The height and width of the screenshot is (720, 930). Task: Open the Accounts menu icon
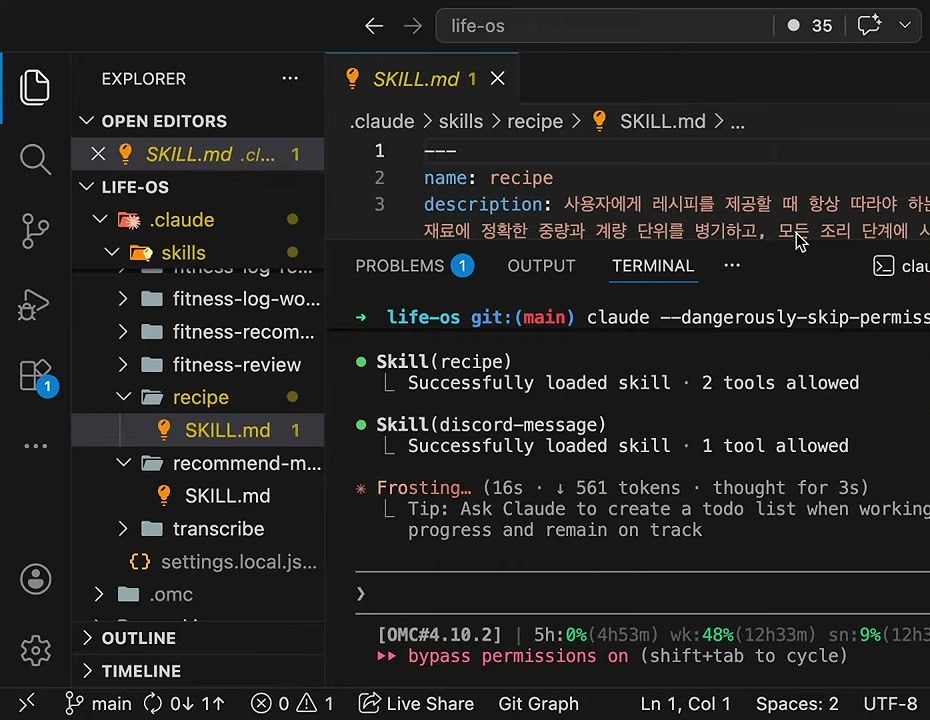pos(36,579)
